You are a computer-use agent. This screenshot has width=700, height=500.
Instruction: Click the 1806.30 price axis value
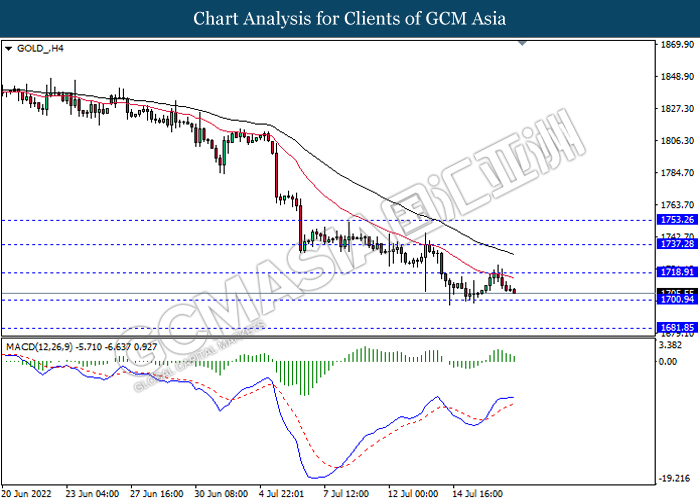pyautogui.click(x=677, y=141)
